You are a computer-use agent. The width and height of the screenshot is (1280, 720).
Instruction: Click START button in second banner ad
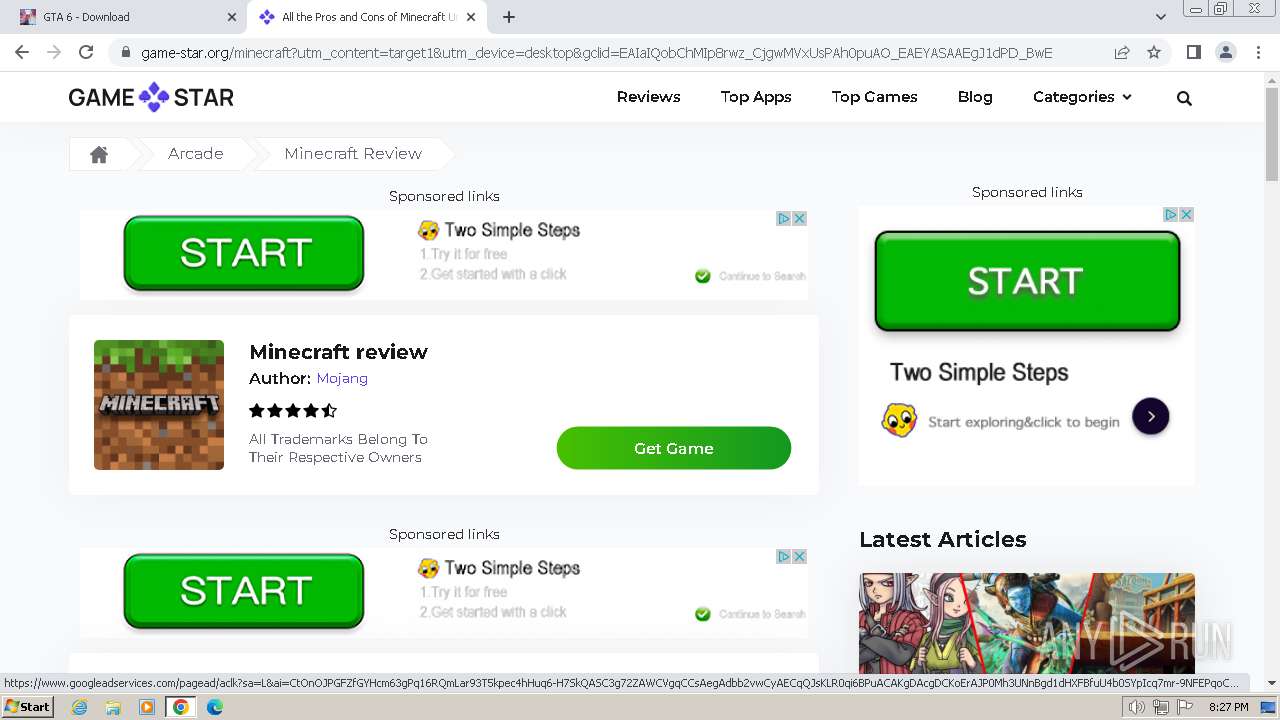(243, 591)
